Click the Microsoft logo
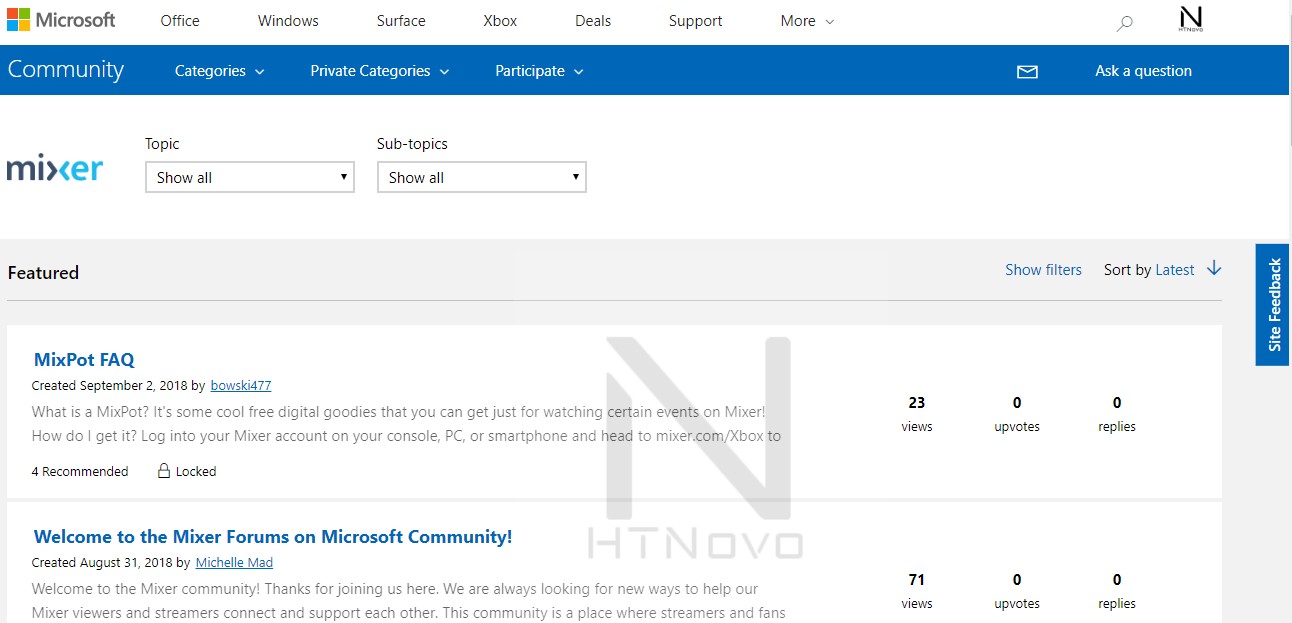The image size is (1292, 623). click(62, 19)
